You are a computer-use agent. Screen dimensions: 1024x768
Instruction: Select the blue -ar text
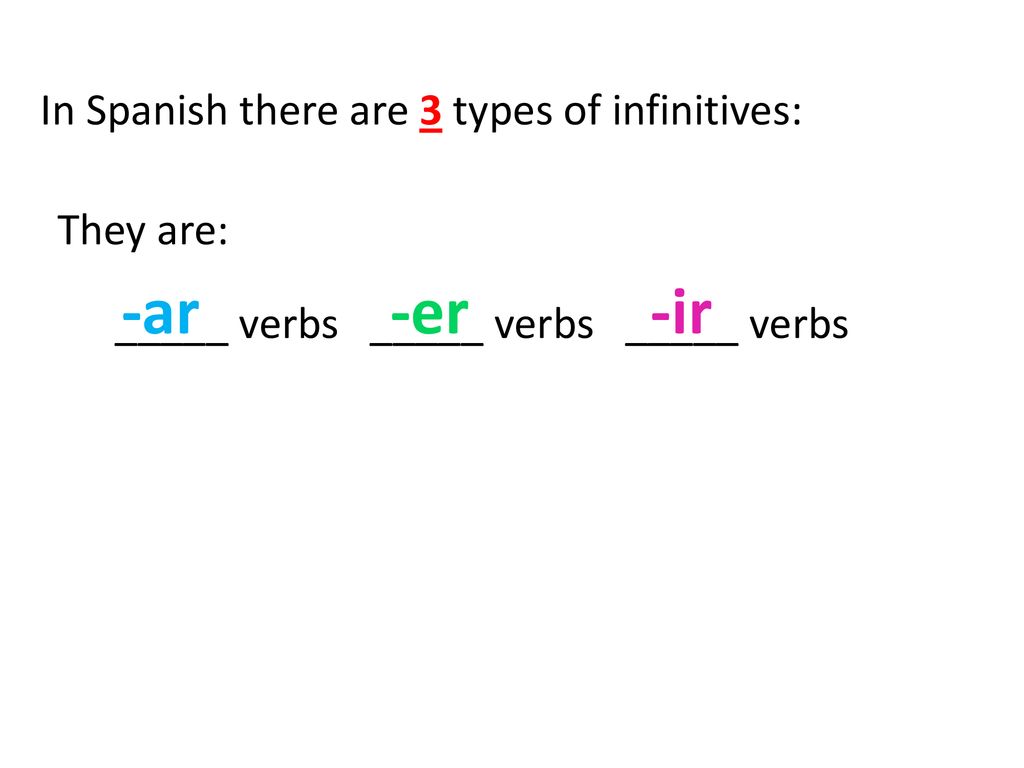click(x=161, y=315)
